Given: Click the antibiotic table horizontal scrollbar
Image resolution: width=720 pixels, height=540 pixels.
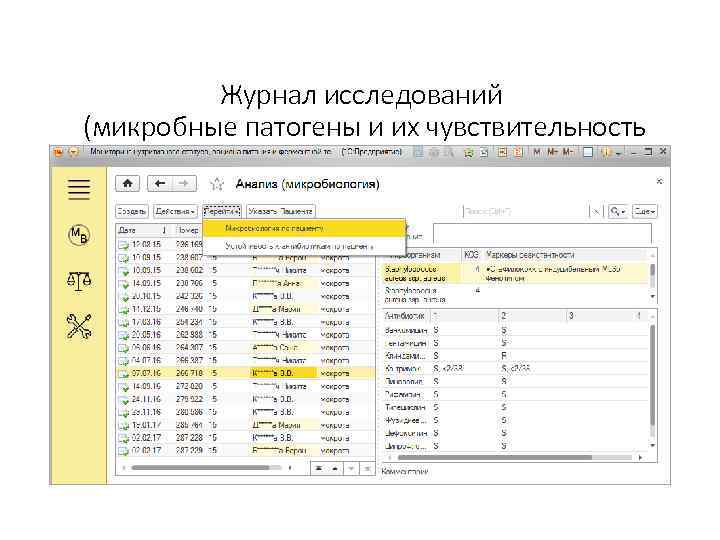Looking at the screenshot, I should click(x=495, y=457).
